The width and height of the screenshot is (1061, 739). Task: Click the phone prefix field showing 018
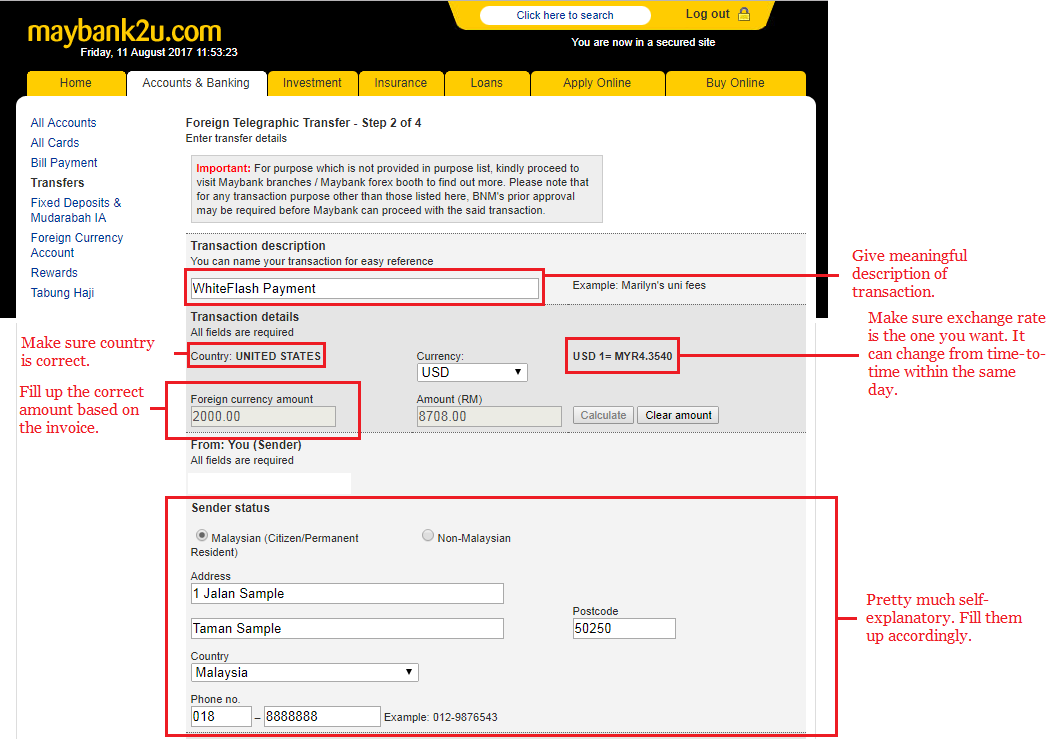221,716
